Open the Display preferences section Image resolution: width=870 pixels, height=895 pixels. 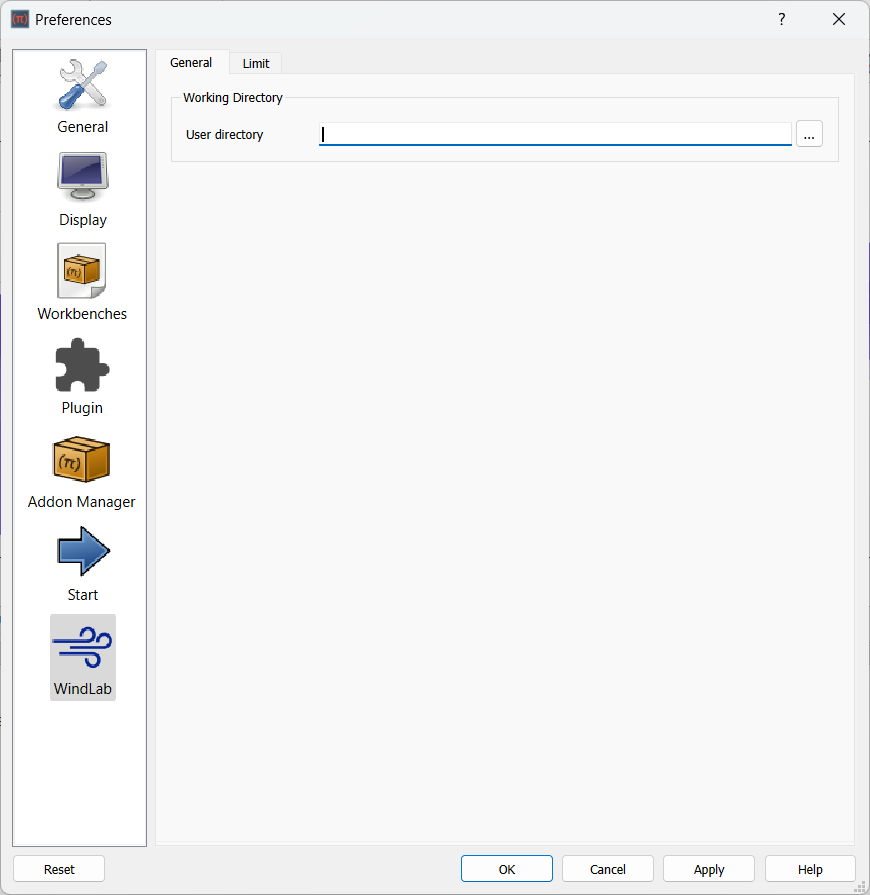(82, 190)
